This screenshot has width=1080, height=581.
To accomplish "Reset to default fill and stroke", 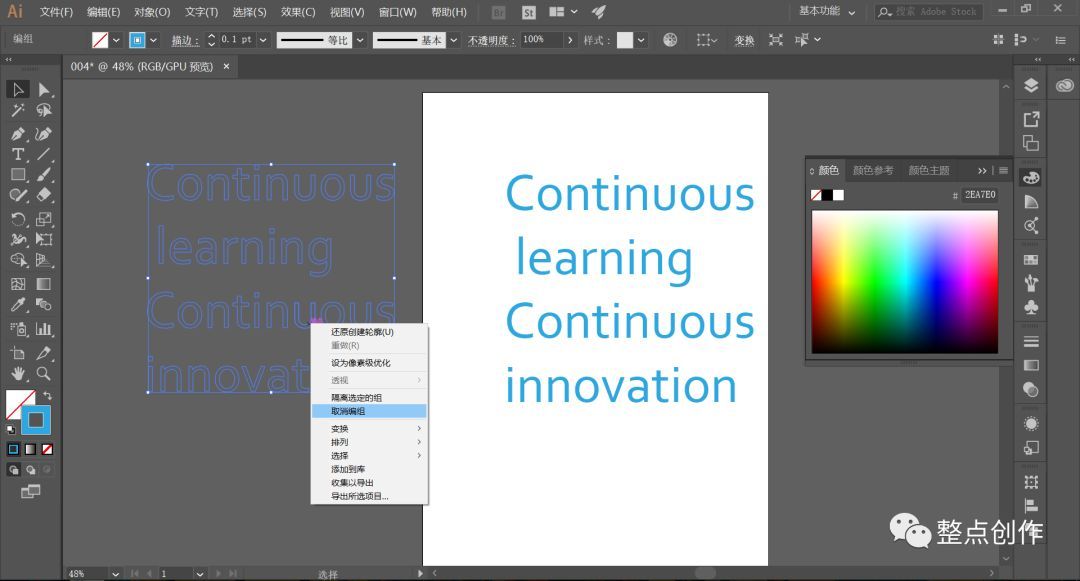I will [11, 430].
